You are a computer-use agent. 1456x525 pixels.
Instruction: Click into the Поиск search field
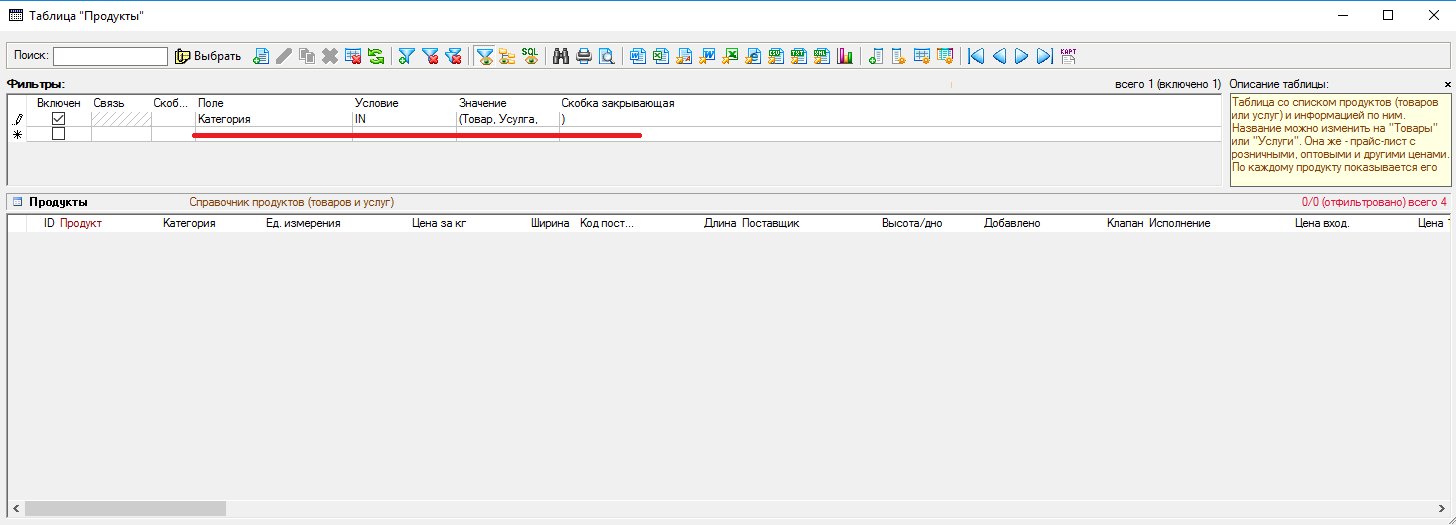tap(110, 56)
